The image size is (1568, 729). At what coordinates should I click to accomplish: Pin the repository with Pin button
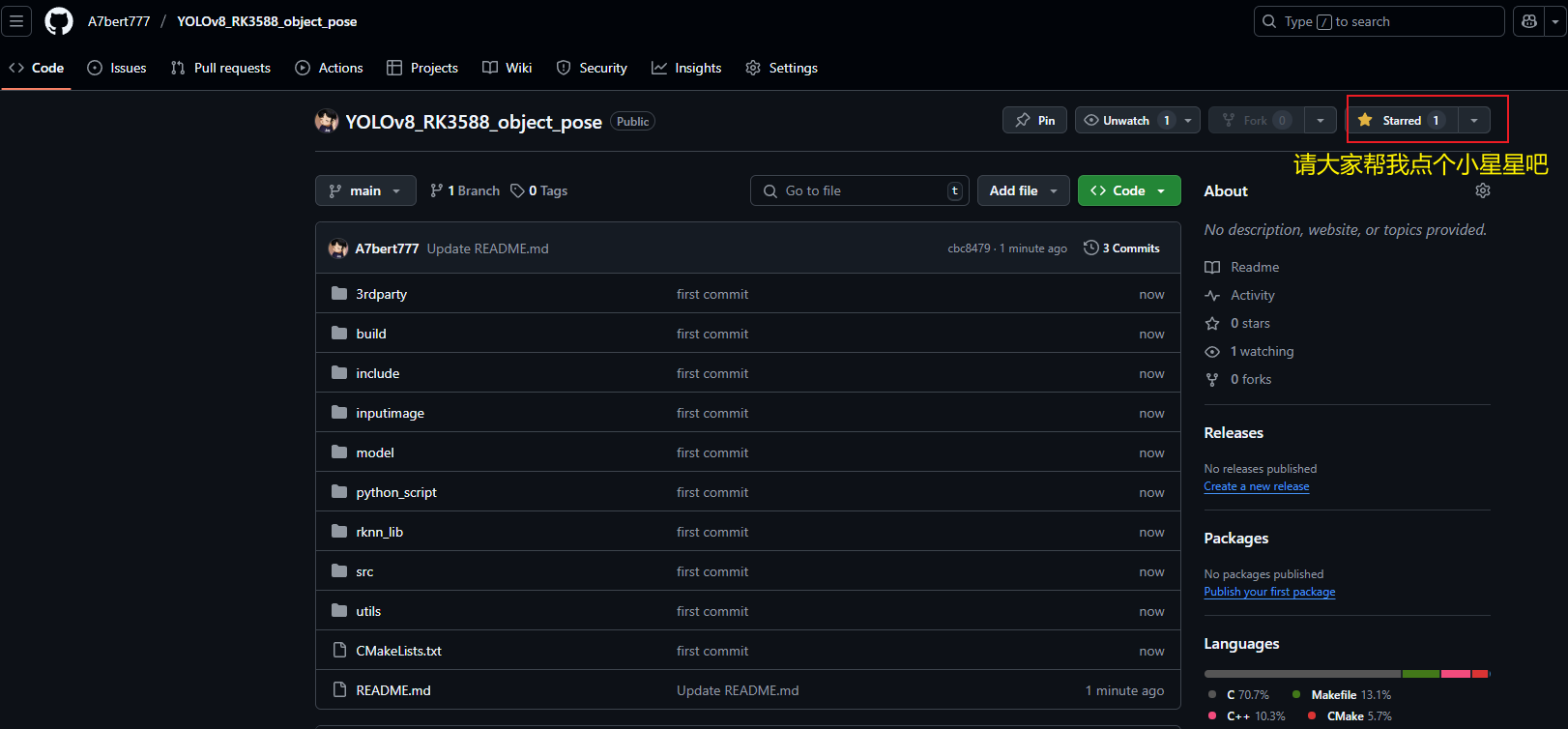tap(1035, 120)
